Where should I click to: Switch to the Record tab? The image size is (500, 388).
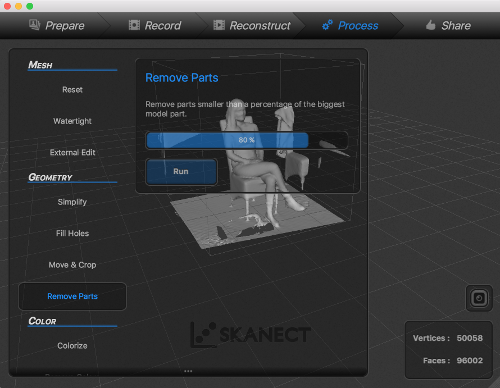[155, 26]
